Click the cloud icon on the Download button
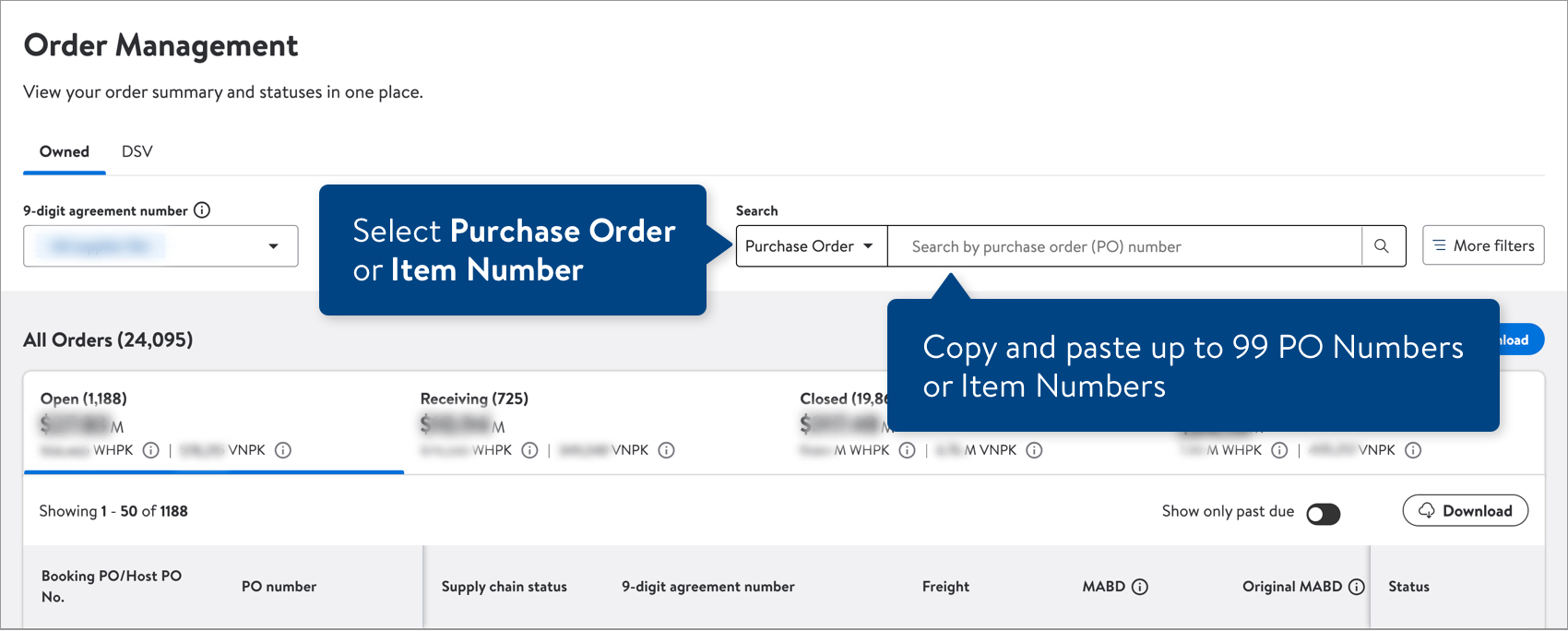 click(x=1426, y=510)
